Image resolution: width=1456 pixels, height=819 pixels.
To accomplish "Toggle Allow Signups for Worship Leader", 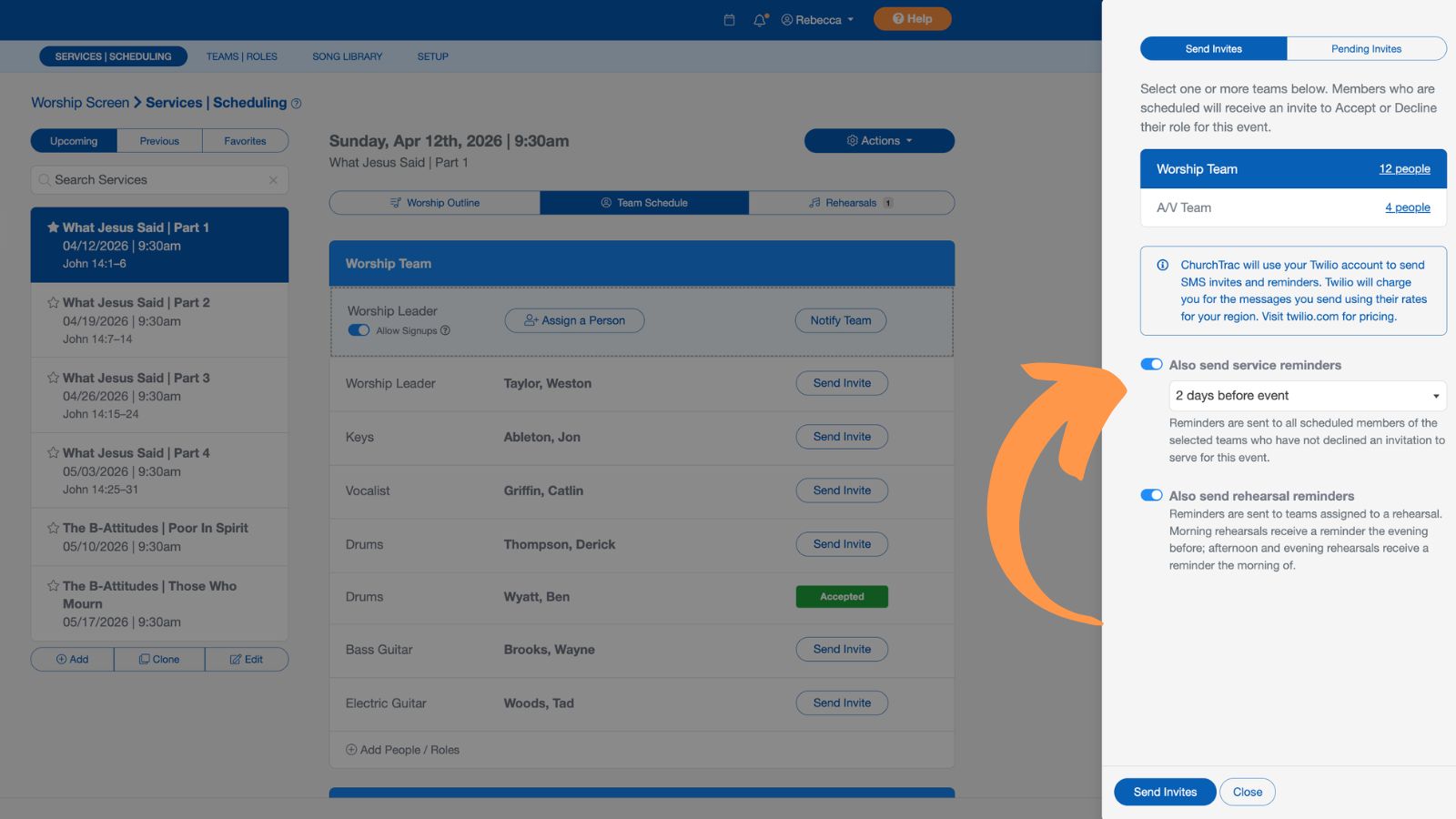I will tap(359, 330).
